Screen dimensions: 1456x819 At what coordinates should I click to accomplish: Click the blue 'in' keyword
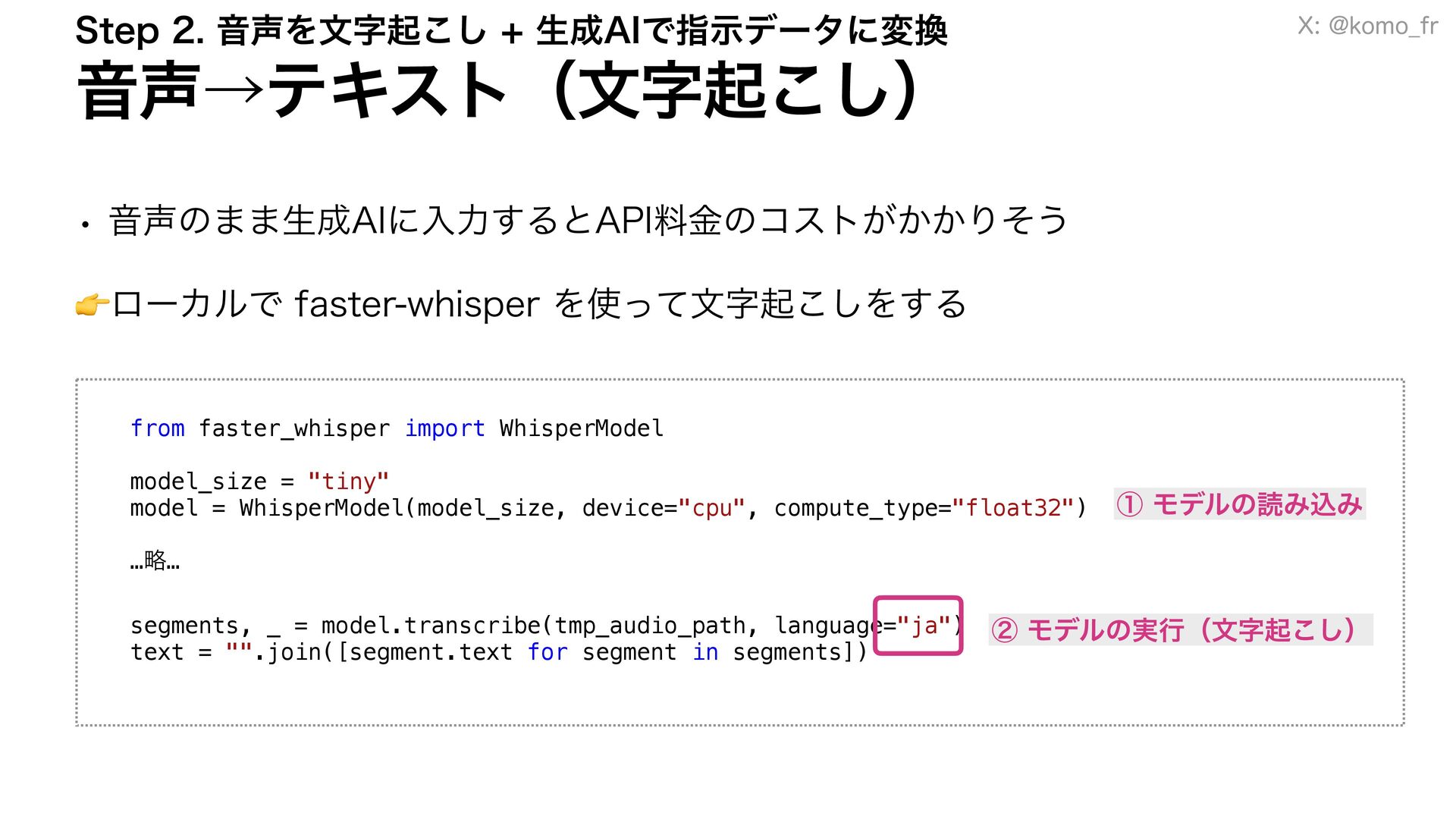(704, 652)
